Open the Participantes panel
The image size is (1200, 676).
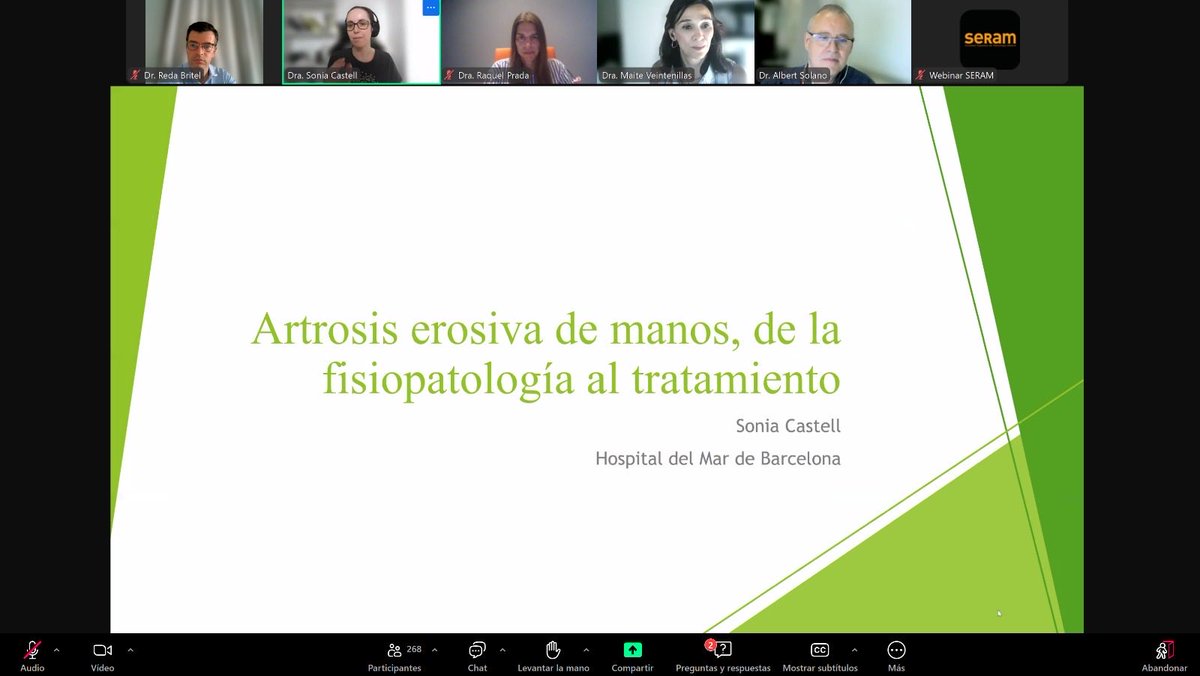point(394,655)
